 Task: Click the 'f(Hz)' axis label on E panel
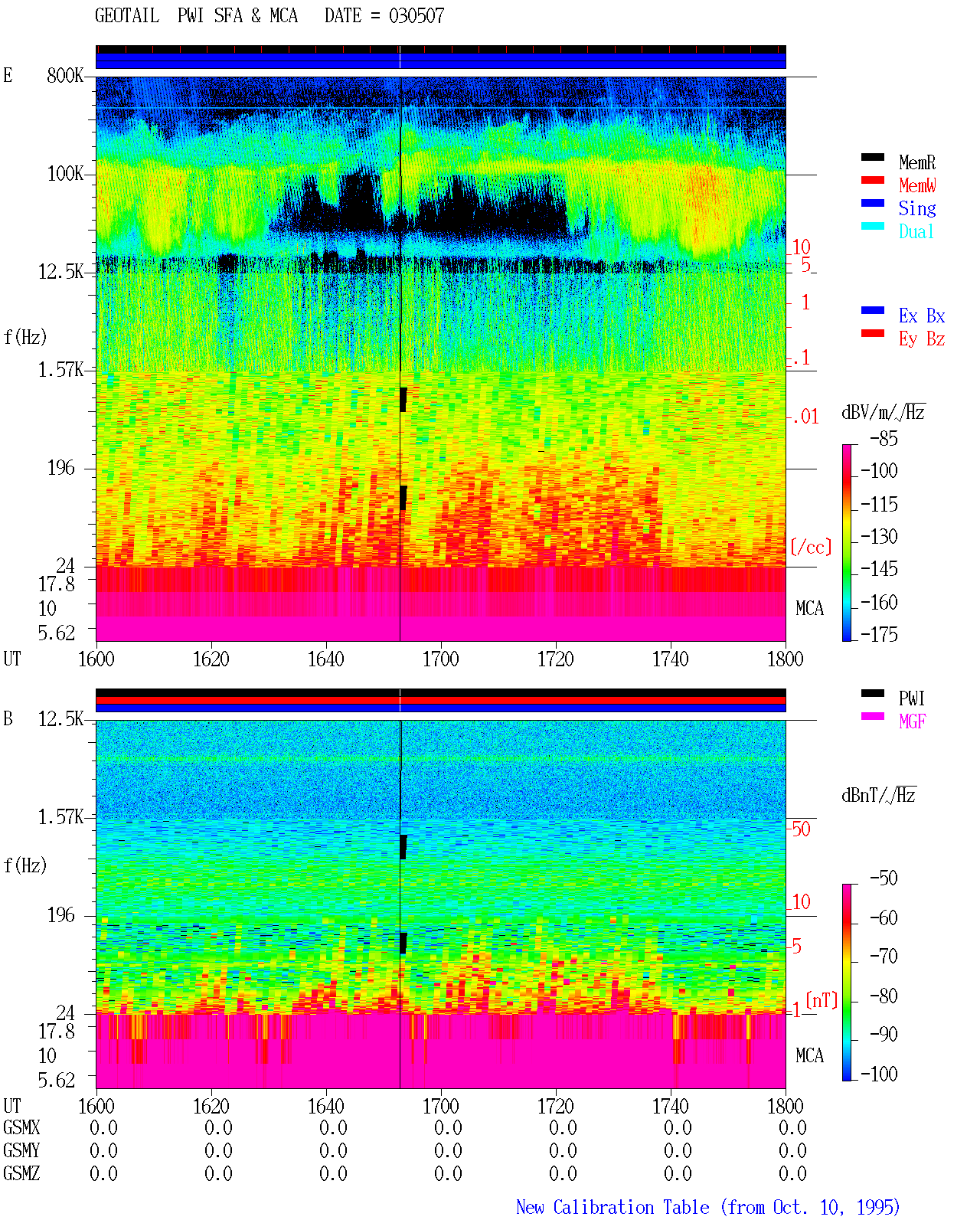(x=25, y=337)
